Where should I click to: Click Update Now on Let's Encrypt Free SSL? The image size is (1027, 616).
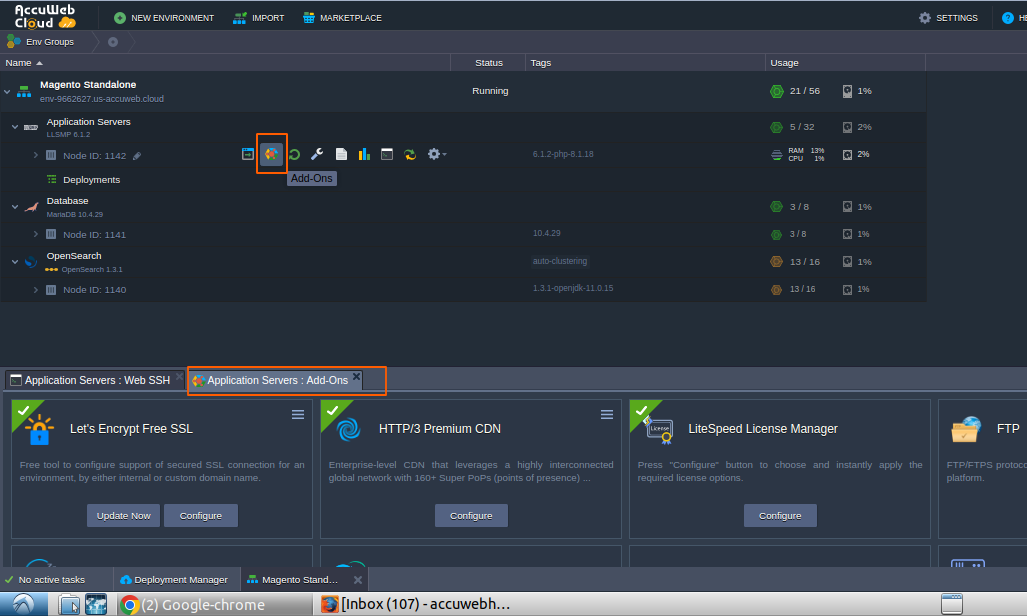[124, 515]
